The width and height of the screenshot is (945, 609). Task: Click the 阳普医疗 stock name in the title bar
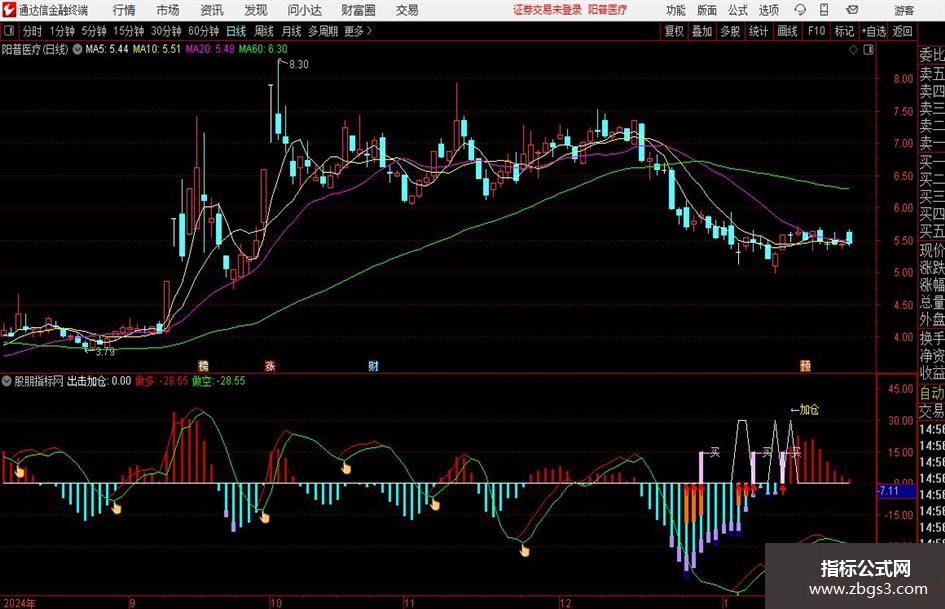[608, 10]
